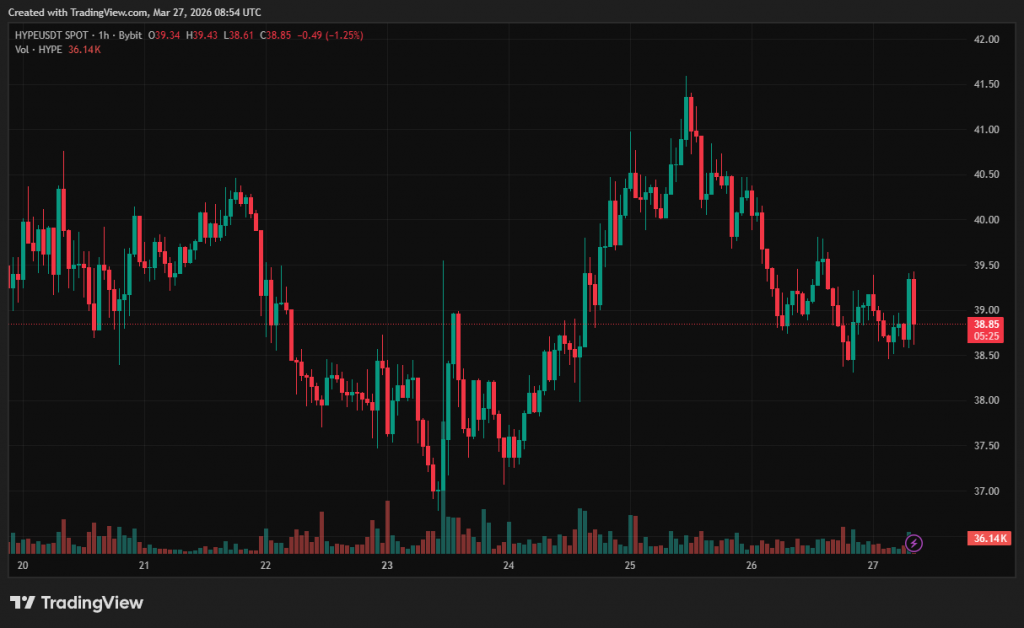Click the red 38.85 current price label
The width and height of the screenshot is (1024, 628).
tap(986, 324)
